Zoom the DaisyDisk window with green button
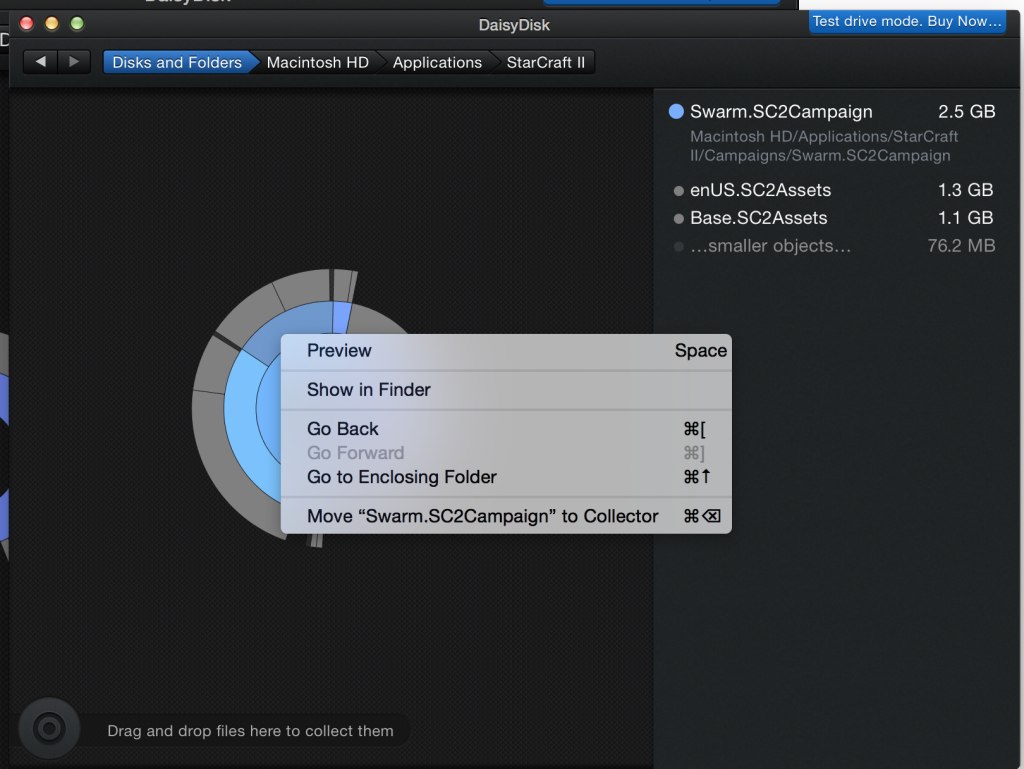Viewport: 1024px width, 769px height. point(77,24)
